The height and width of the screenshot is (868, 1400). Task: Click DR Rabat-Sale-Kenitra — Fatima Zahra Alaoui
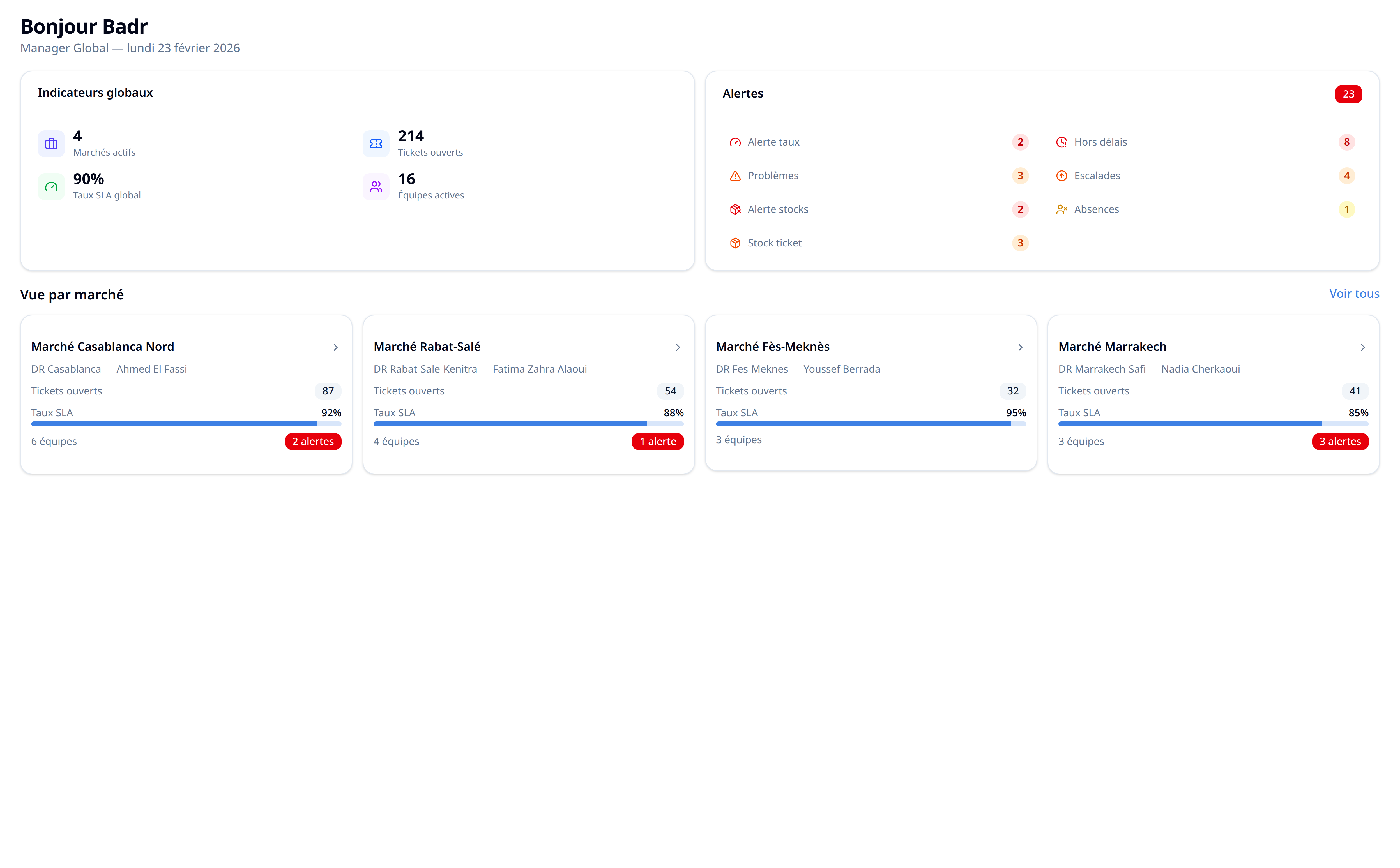(x=480, y=369)
